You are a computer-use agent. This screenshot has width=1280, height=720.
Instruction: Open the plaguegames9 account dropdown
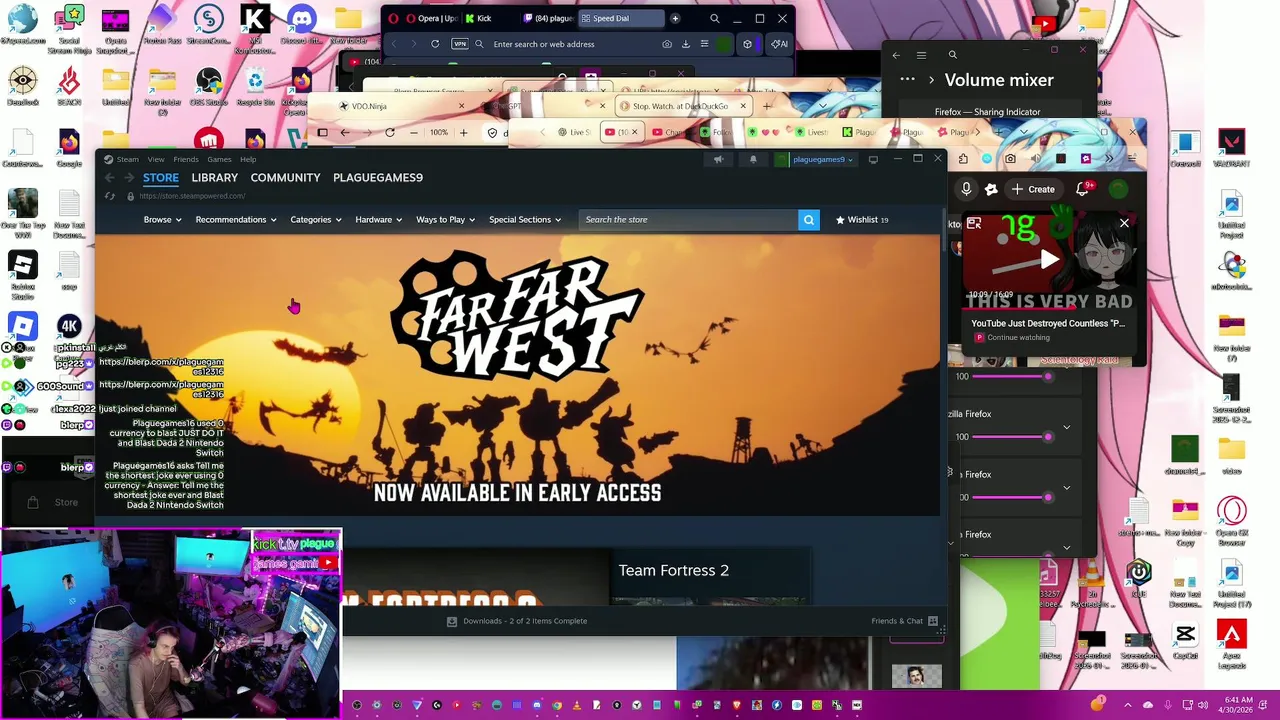[816, 159]
